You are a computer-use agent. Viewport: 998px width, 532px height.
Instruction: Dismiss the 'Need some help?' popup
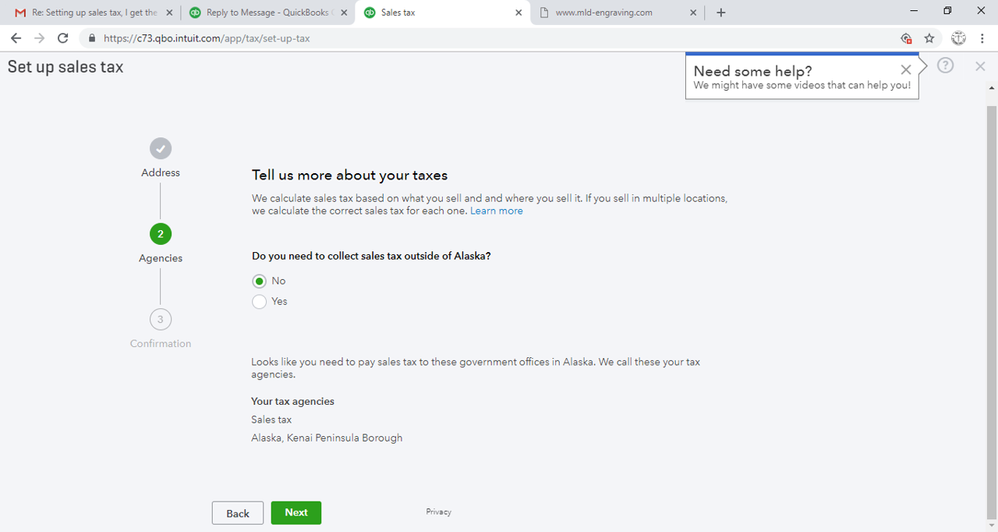tap(905, 70)
